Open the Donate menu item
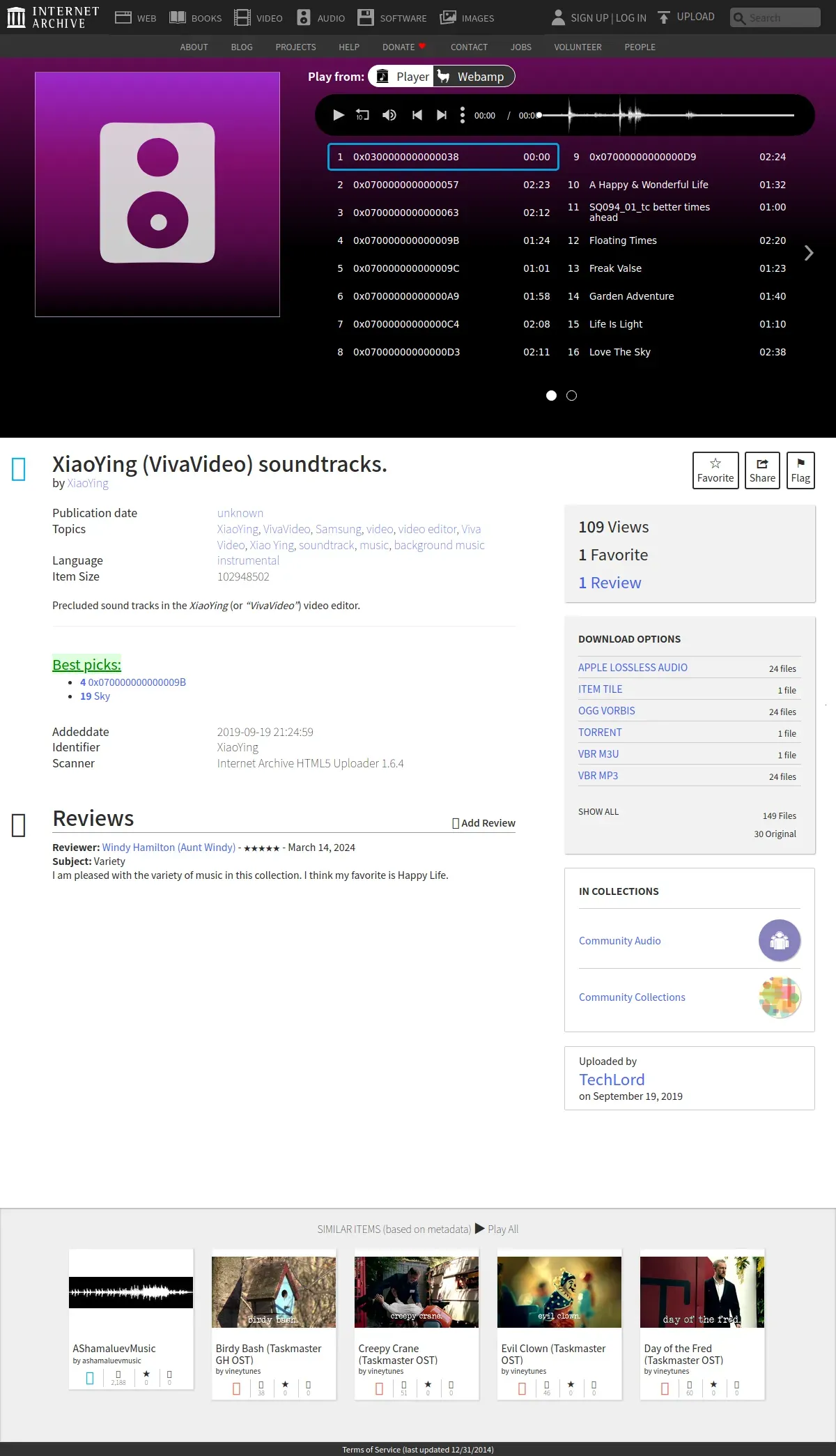The image size is (836, 1456). (x=404, y=47)
